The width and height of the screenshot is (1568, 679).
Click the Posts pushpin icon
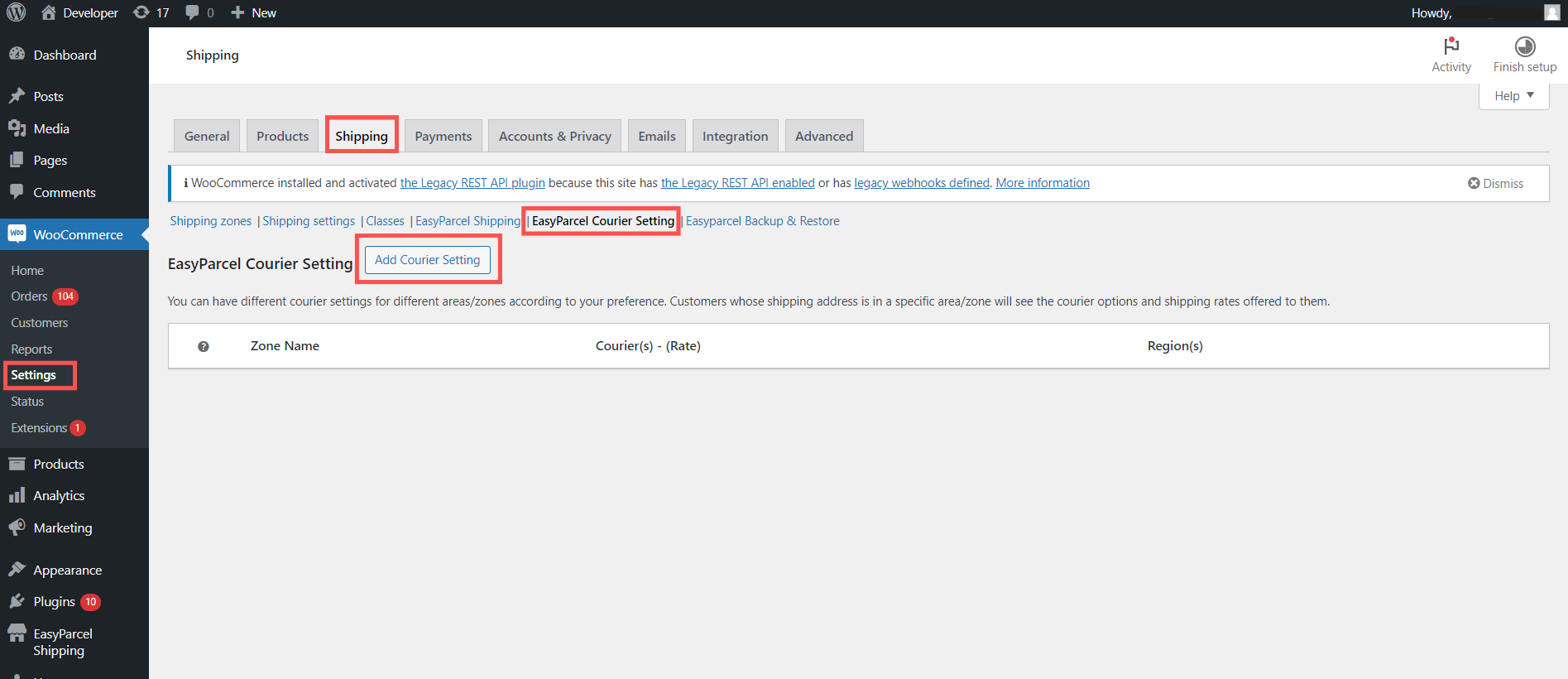pos(17,96)
